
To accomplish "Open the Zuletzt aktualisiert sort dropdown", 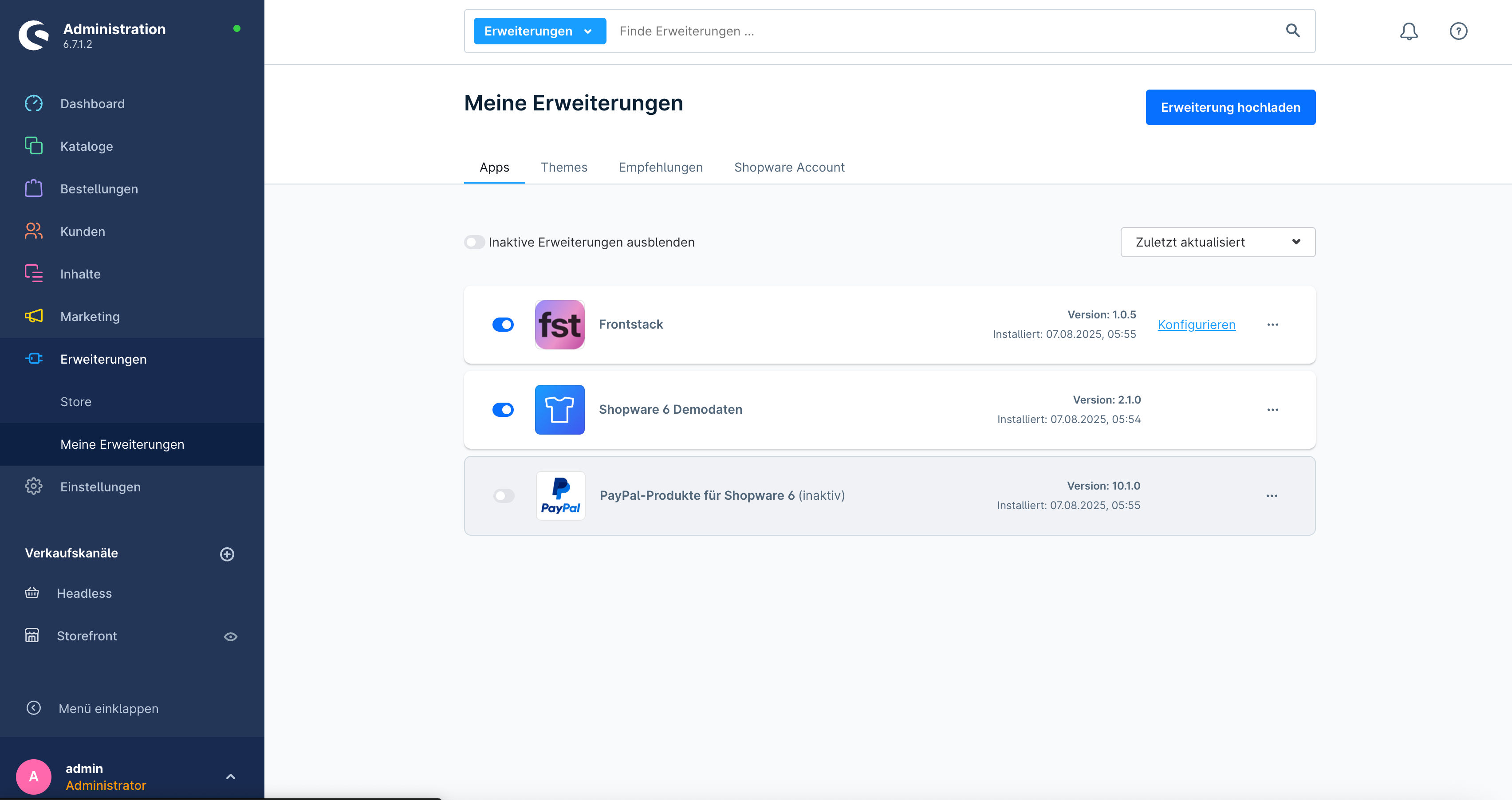I will (1217, 242).
